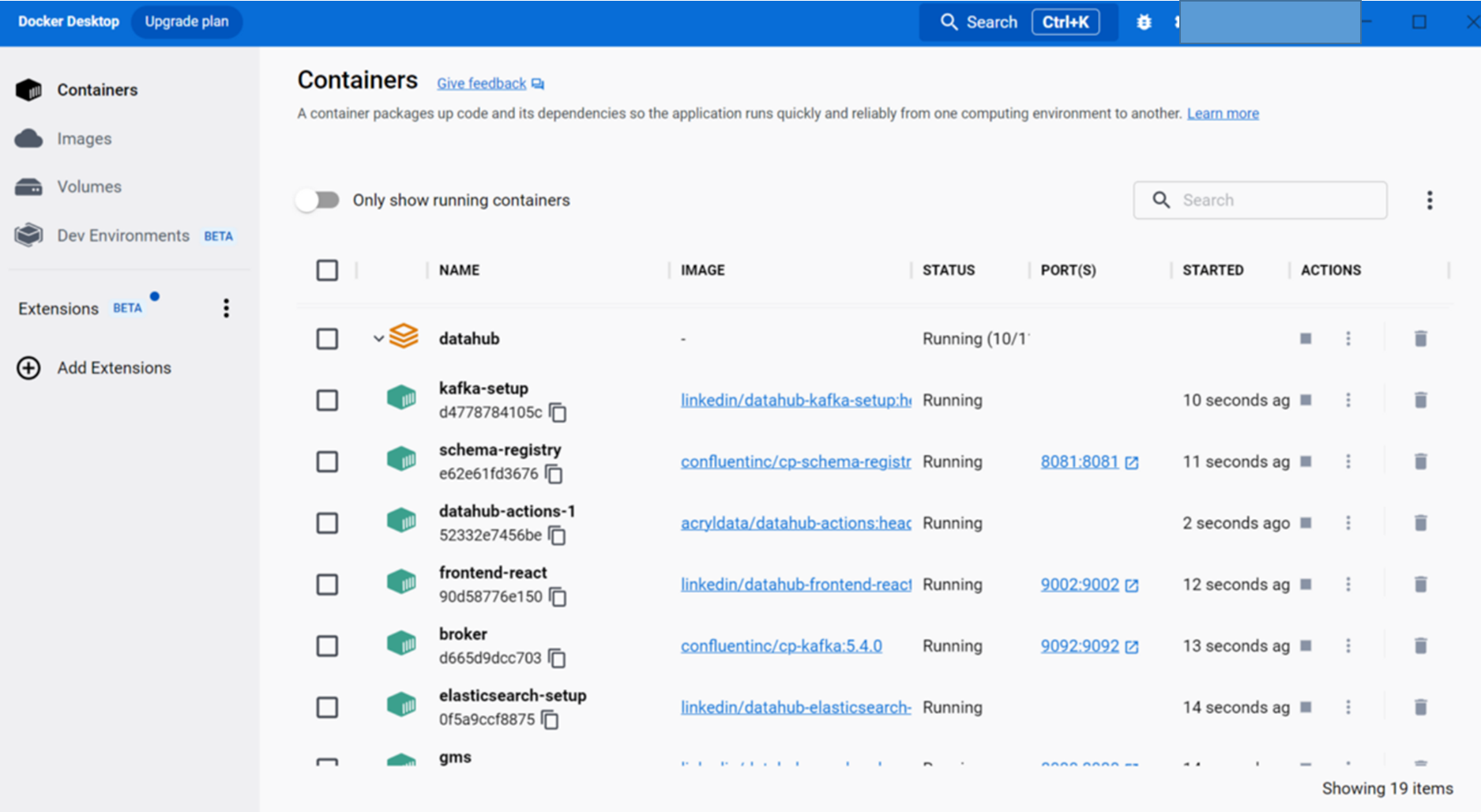The width and height of the screenshot is (1481, 812).
Task: Open more options for Extensions
Action: point(226,308)
